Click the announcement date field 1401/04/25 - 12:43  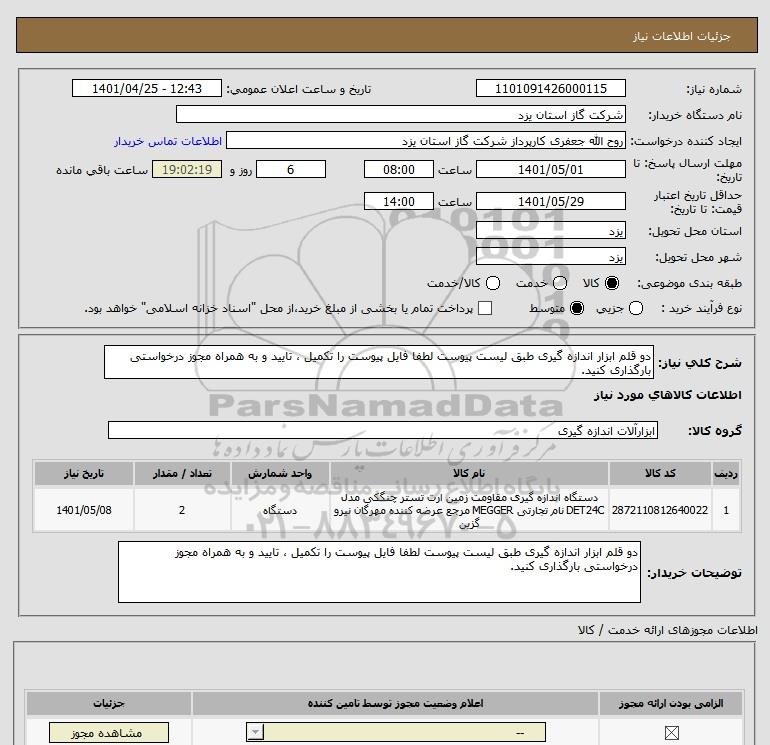[147, 88]
